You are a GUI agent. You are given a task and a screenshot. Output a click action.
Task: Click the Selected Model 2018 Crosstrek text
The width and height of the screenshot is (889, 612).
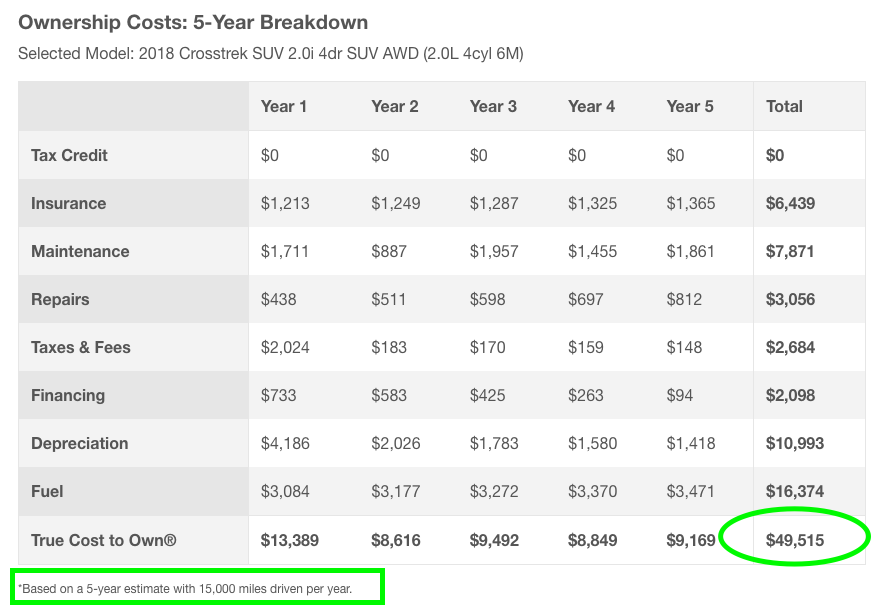[x=270, y=53]
